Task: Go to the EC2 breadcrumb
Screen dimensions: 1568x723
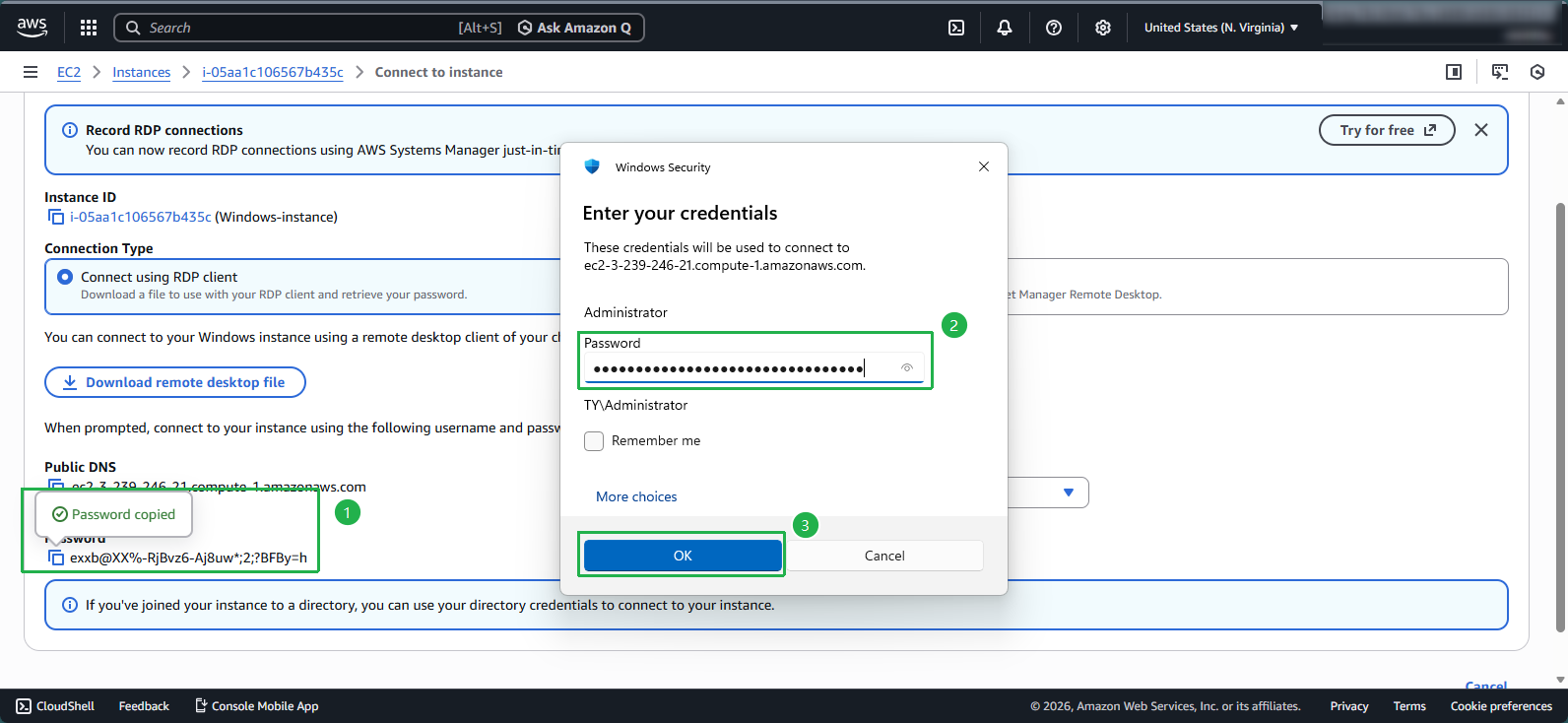Action: click(69, 72)
